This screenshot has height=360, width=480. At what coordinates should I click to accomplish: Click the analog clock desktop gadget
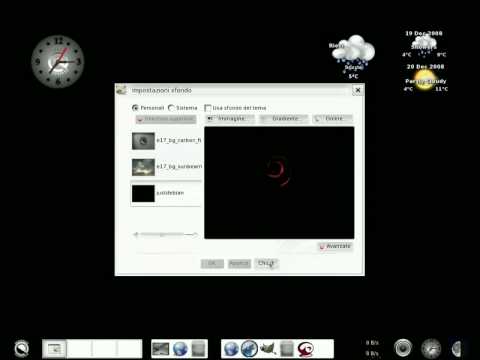[x=58, y=61]
